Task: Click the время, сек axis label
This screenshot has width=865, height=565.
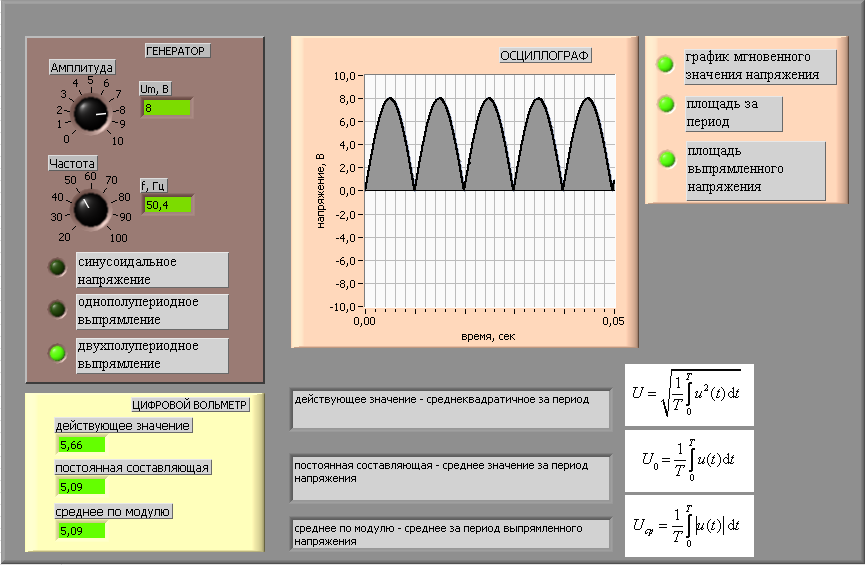Action: (488, 336)
